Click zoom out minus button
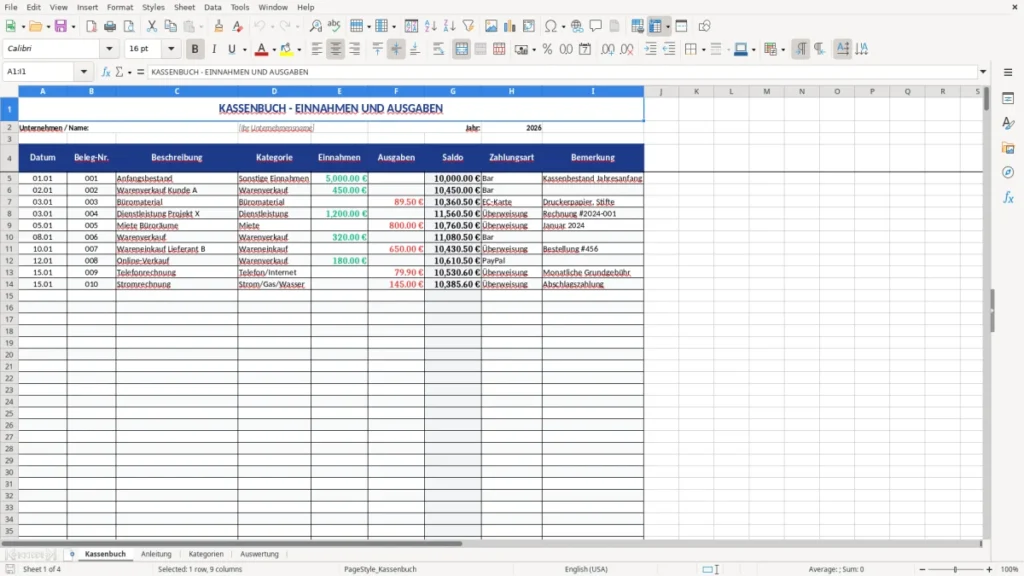1024x576 pixels. coord(922,569)
